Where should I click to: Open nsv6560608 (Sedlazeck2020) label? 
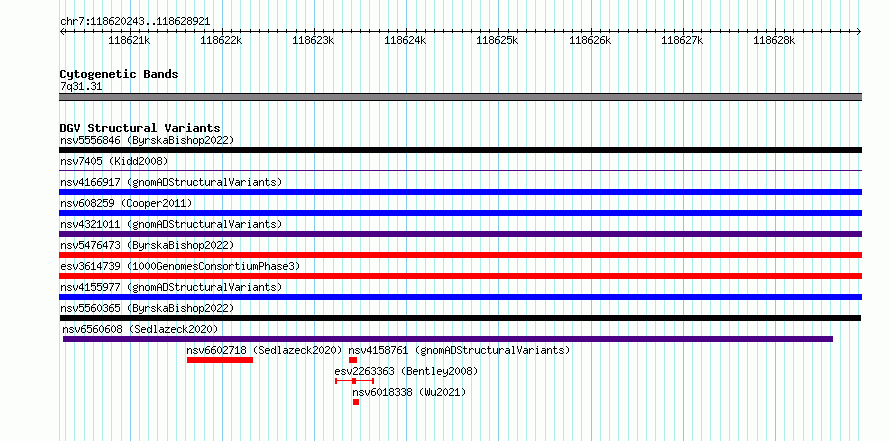pos(140,329)
